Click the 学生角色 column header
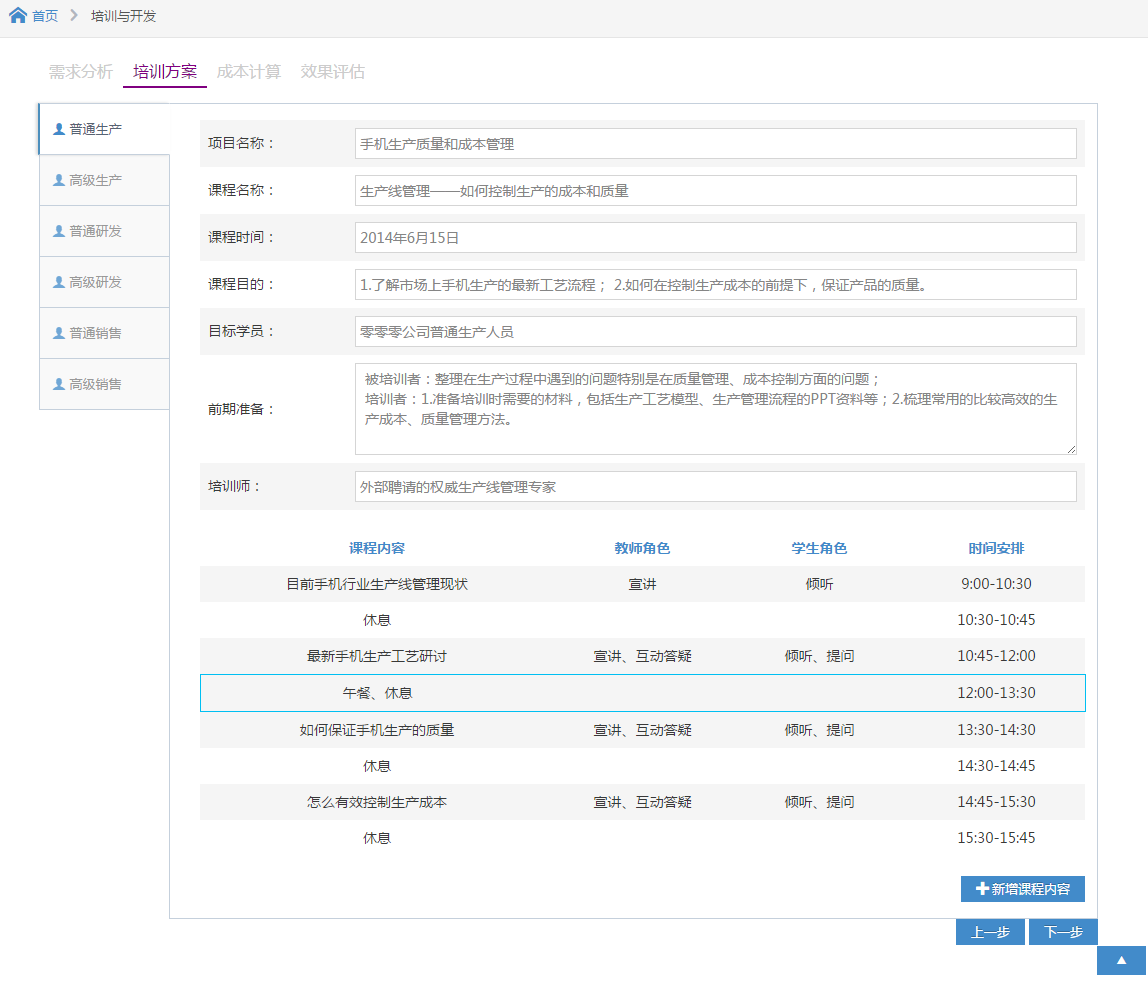This screenshot has width=1148, height=992. pos(819,548)
